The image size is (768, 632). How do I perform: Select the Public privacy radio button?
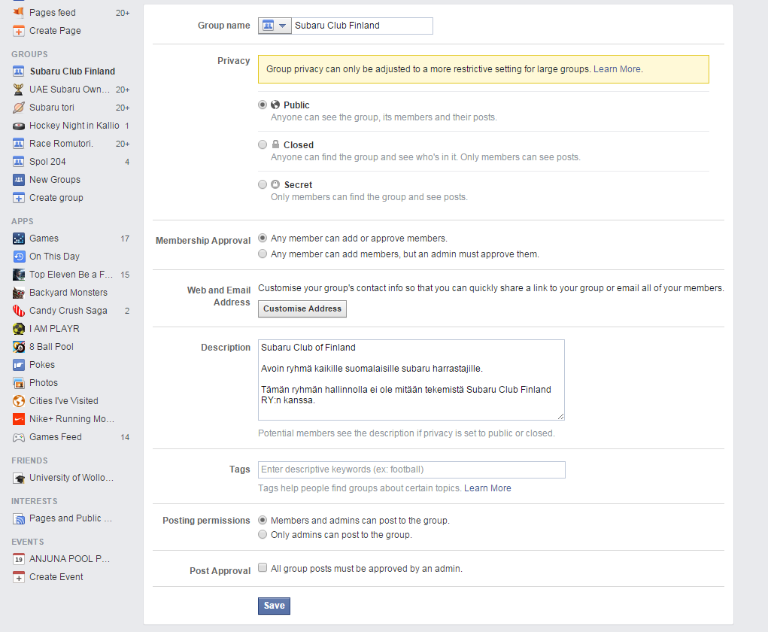(x=263, y=105)
